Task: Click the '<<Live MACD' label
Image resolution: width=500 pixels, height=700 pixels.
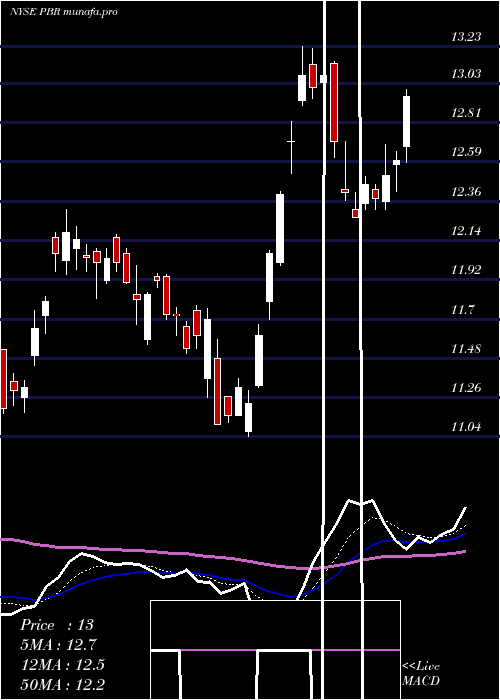Action: pos(421,673)
